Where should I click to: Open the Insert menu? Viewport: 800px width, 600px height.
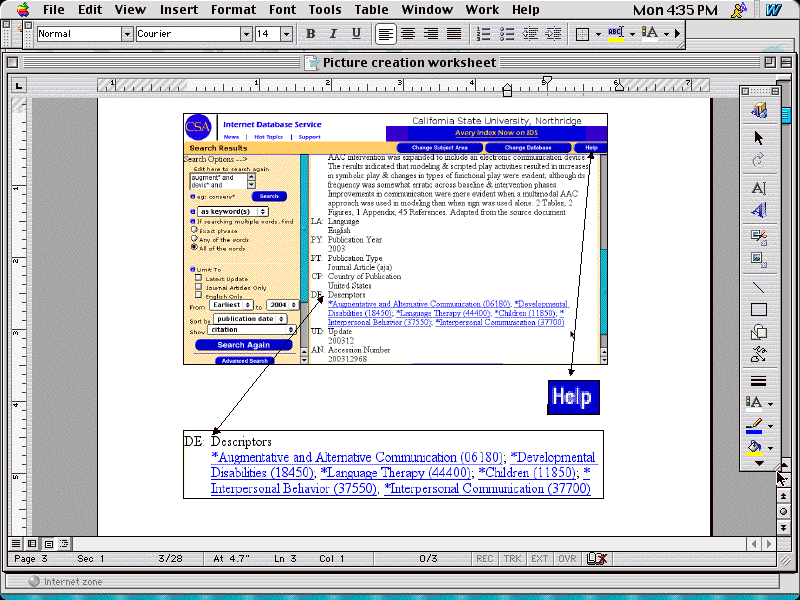(x=179, y=10)
